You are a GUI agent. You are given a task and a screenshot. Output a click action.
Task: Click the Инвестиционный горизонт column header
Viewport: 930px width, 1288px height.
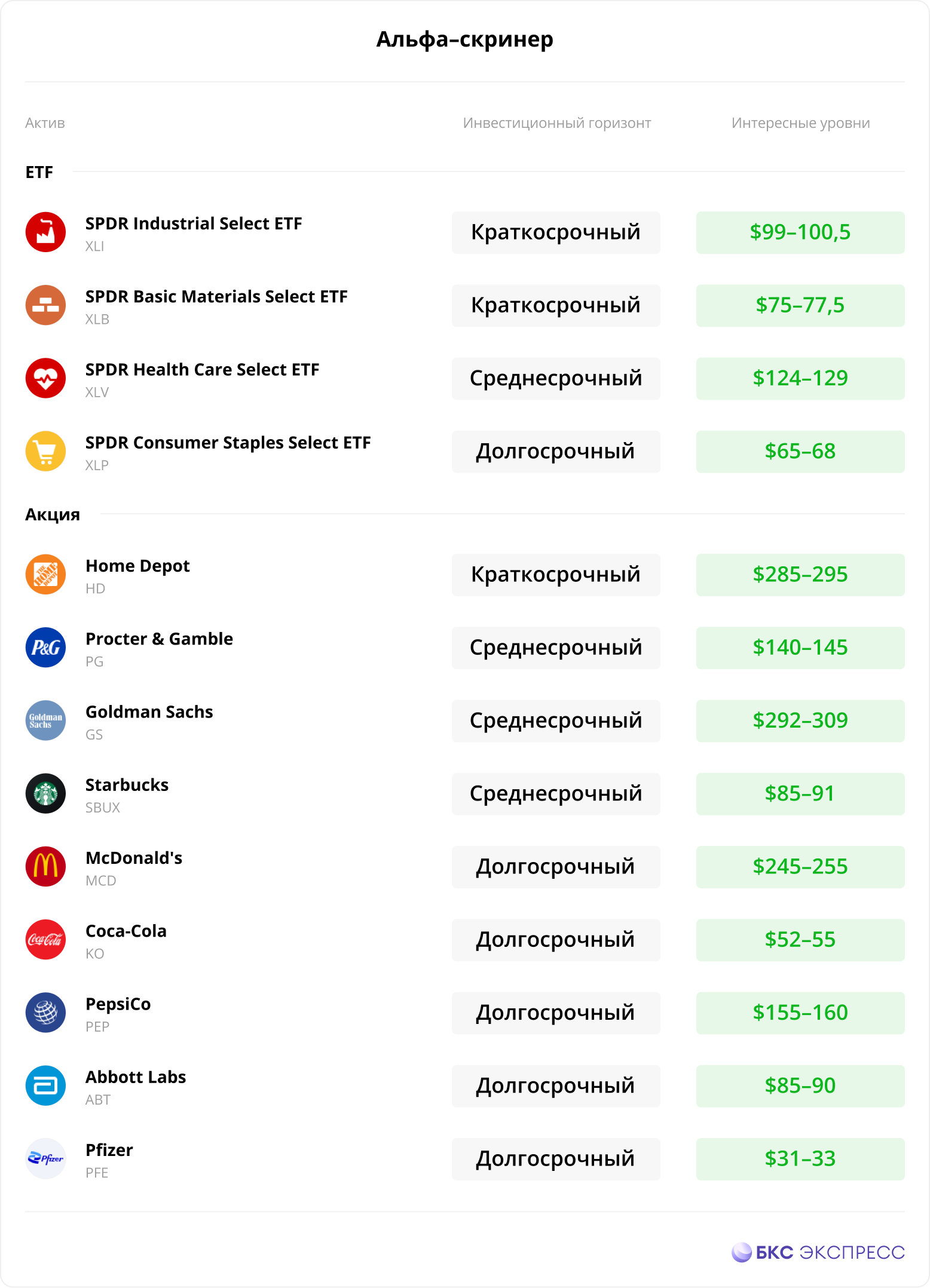(x=557, y=123)
